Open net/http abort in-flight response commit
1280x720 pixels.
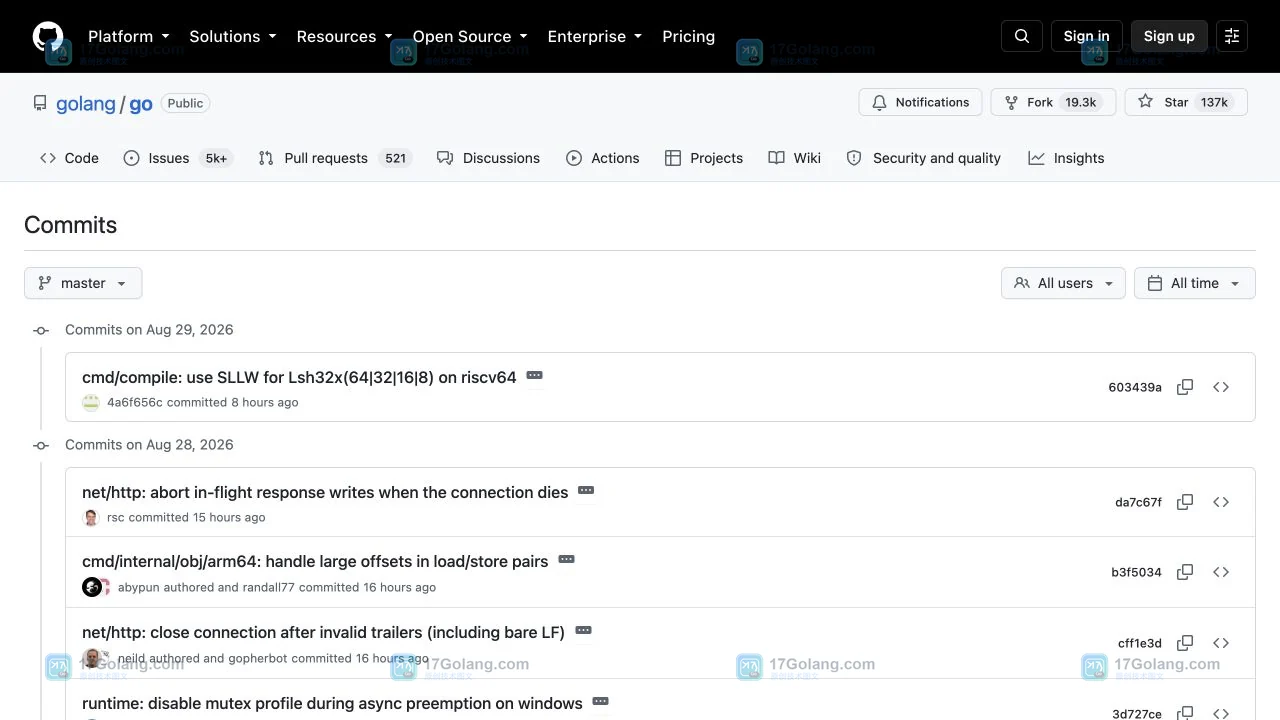point(325,492)
